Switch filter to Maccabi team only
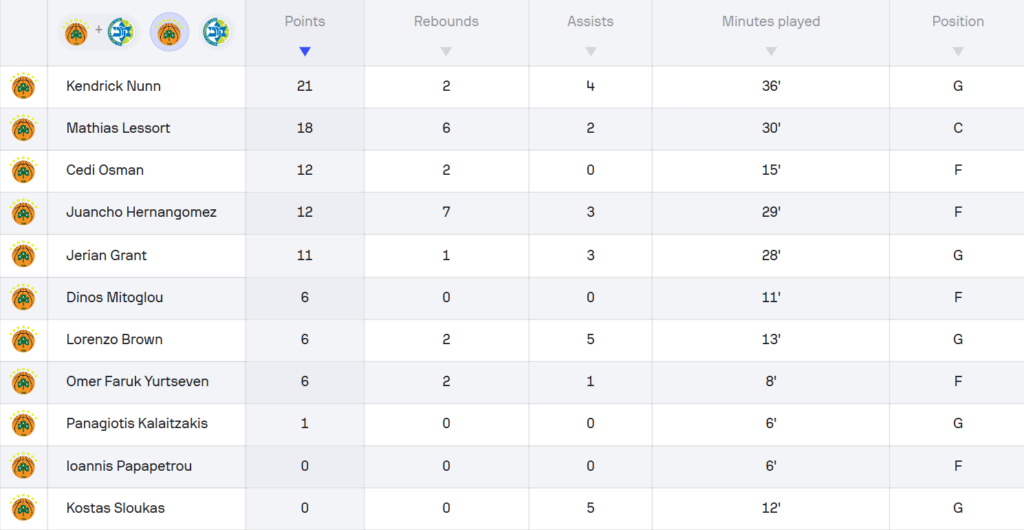The width and height of the screenshot is (1024, 530). coord(215,33)
